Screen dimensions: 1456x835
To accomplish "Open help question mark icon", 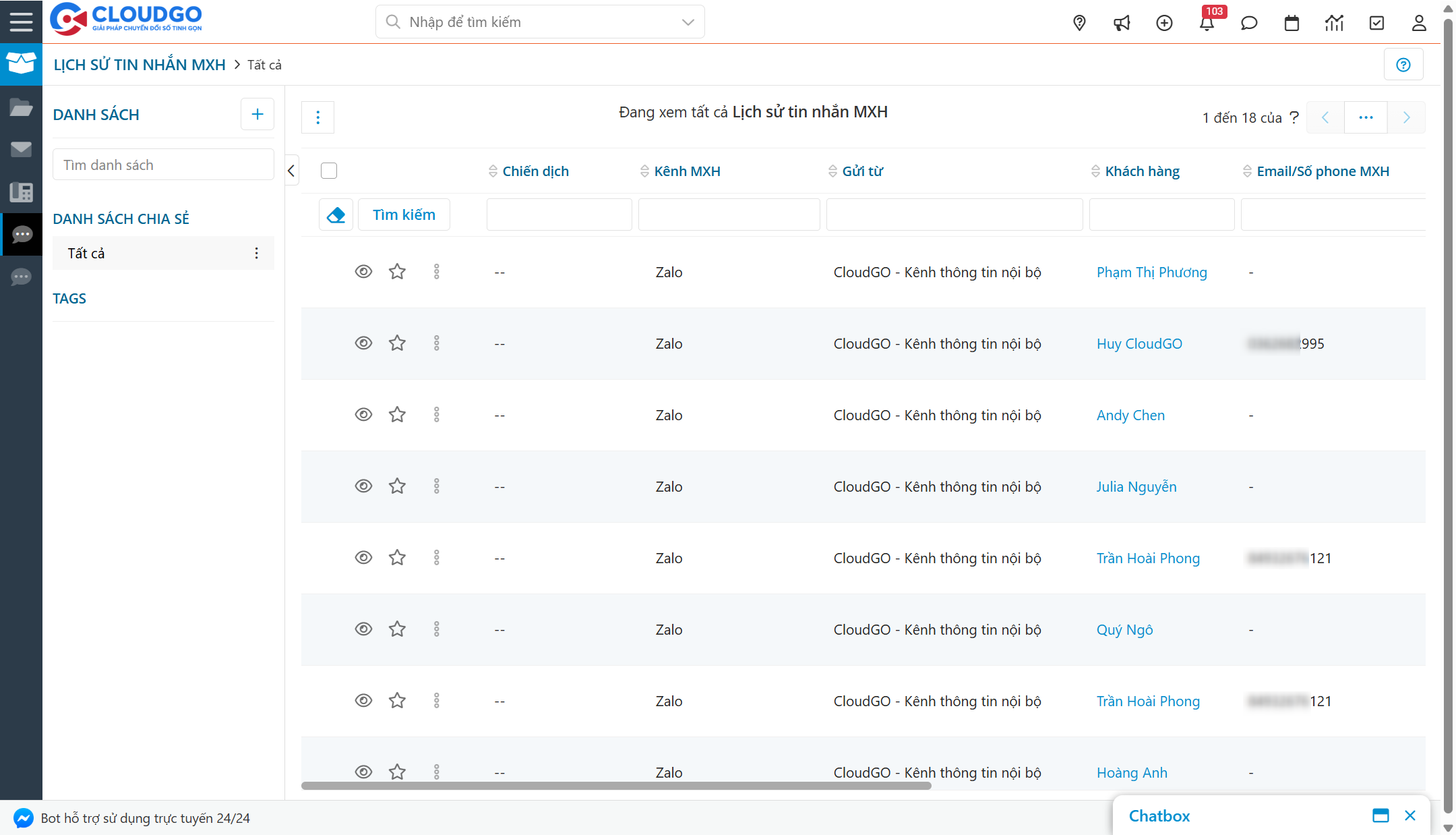I will click(x=1403, y=65).
